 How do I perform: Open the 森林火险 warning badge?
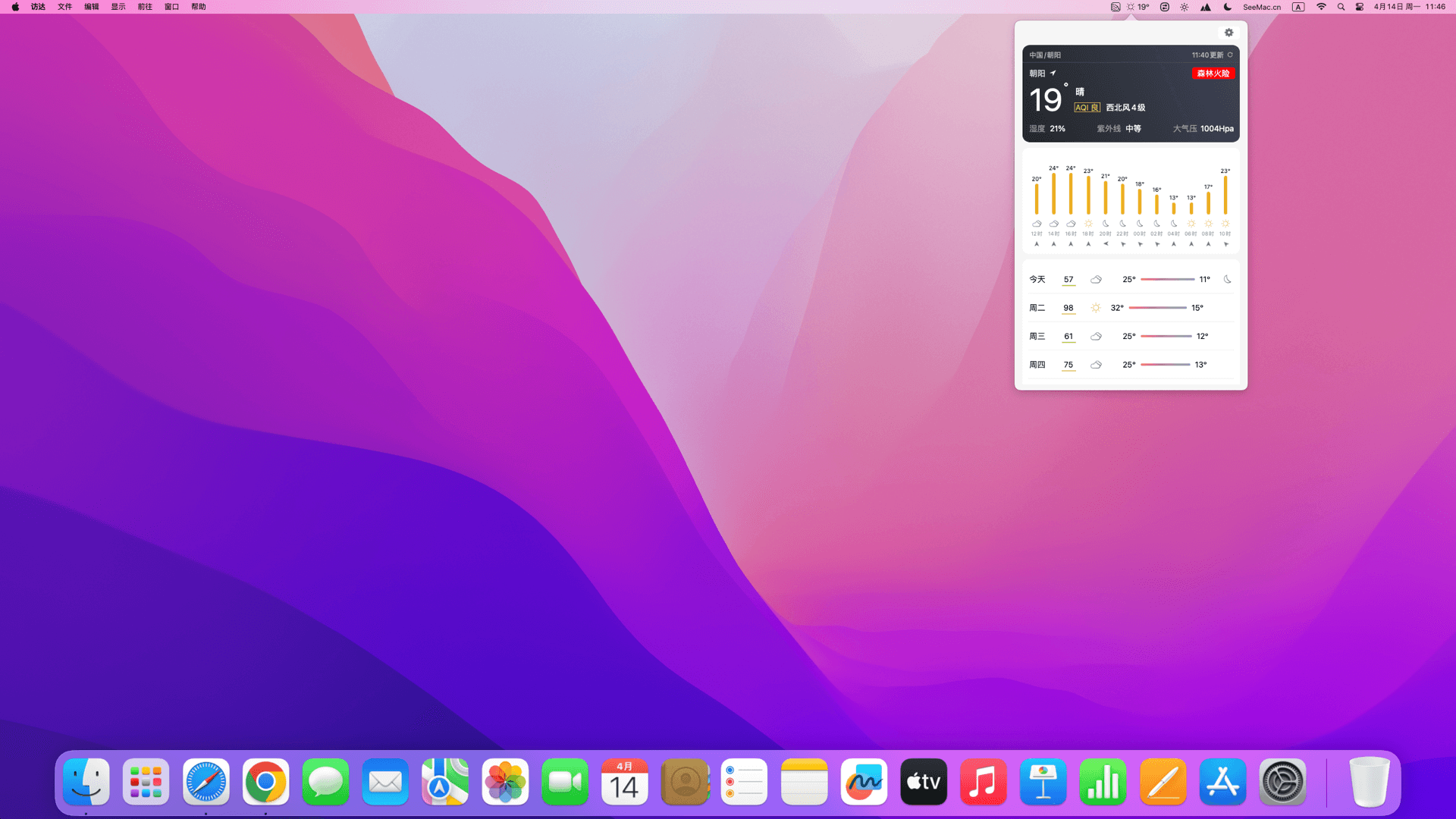pyautogui.click(x=1213, y=74)
